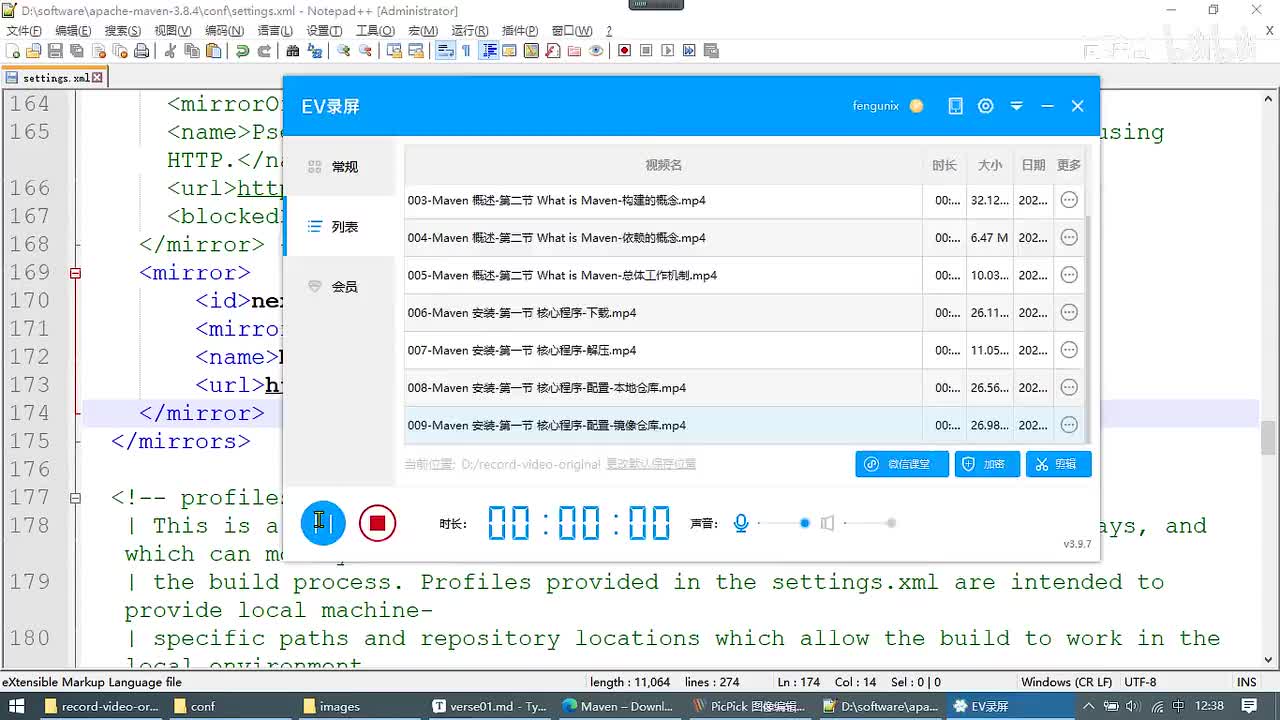The height and width of the screenshot is (720, 1280).
Task: Select the 005-Maven 总体工作机制.mp4 row
Action: (744, 275)
